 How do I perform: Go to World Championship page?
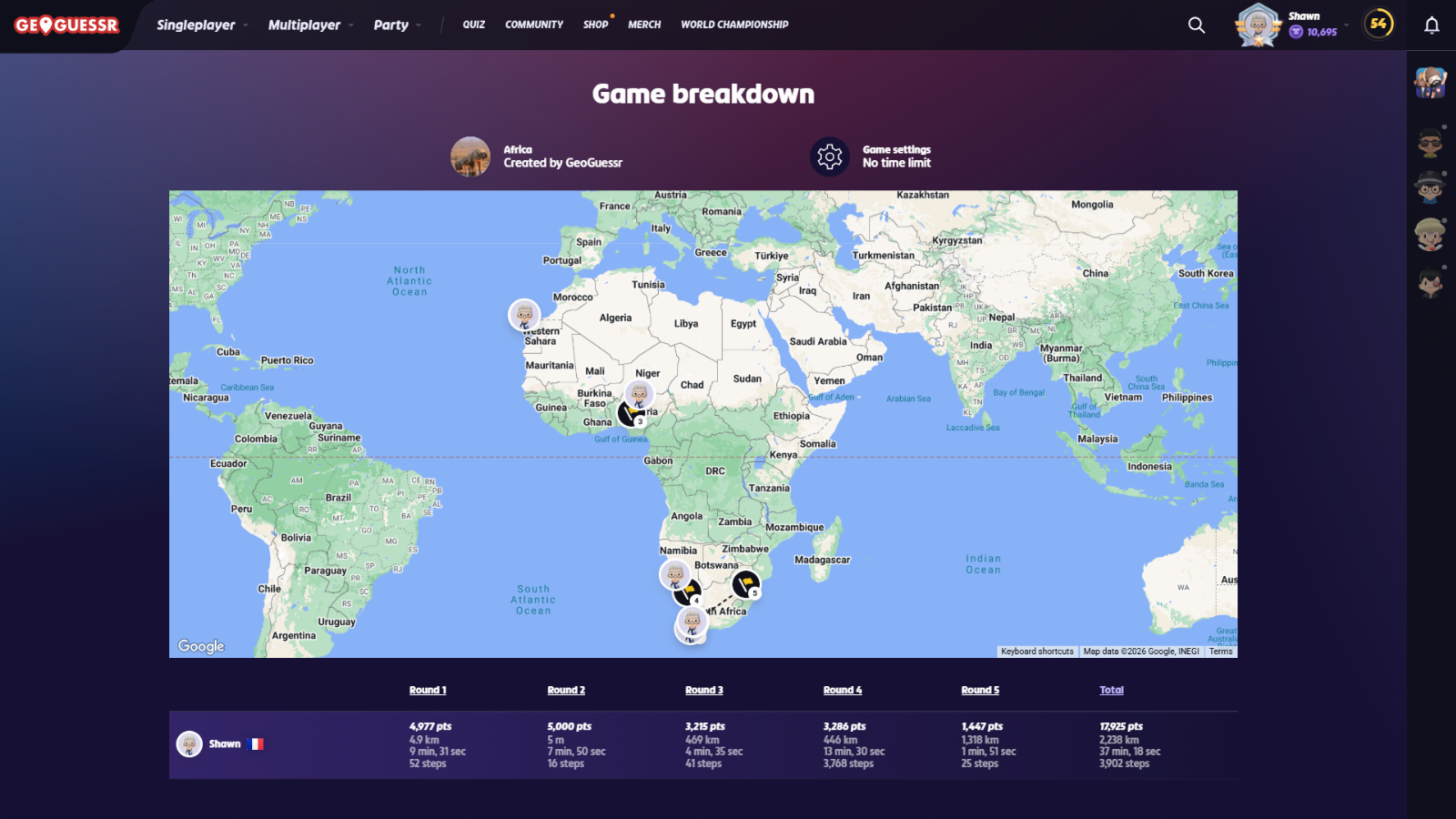pos(734,25)
